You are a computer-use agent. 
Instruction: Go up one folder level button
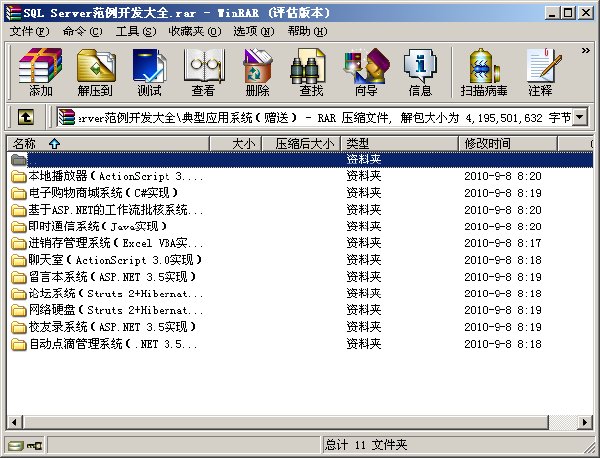[26, 117]
